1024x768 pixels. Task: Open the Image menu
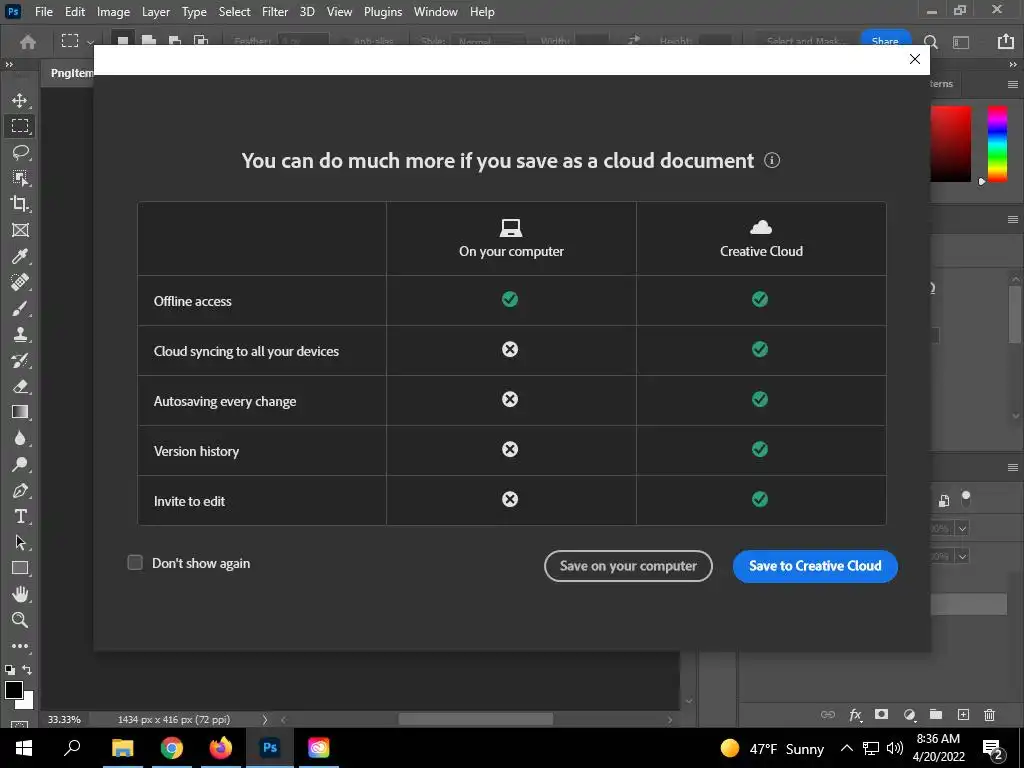(113, 12)
